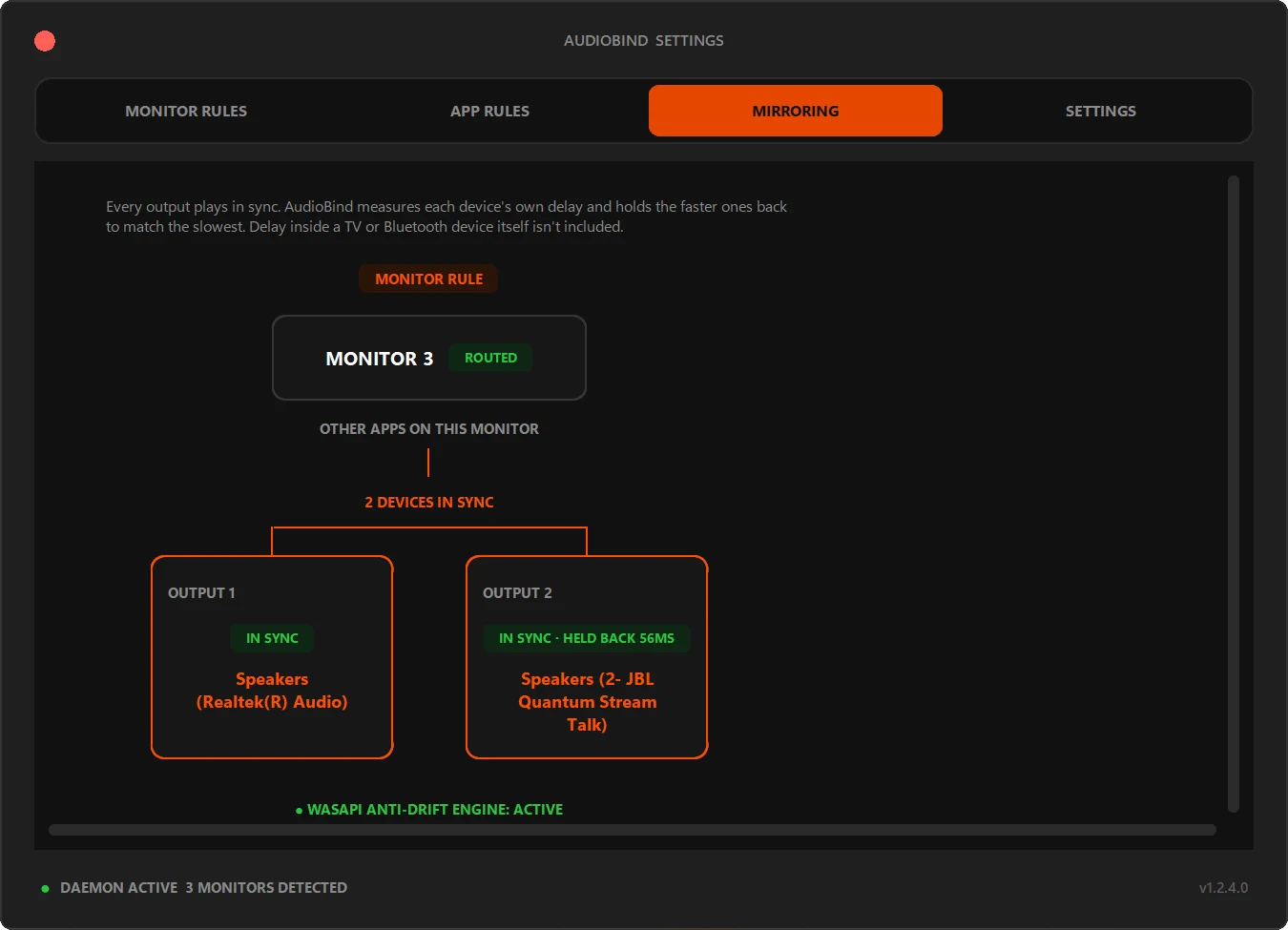This screenshot has width=1288, height=930.
Task: Switch to the Monitor Rules tab
Action: point(186,111)
